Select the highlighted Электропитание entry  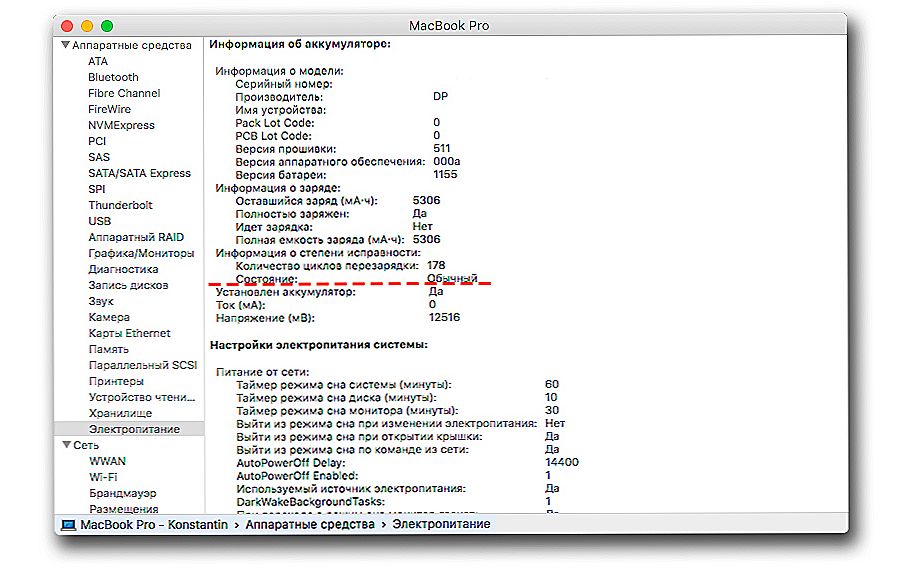coord(129,429)
